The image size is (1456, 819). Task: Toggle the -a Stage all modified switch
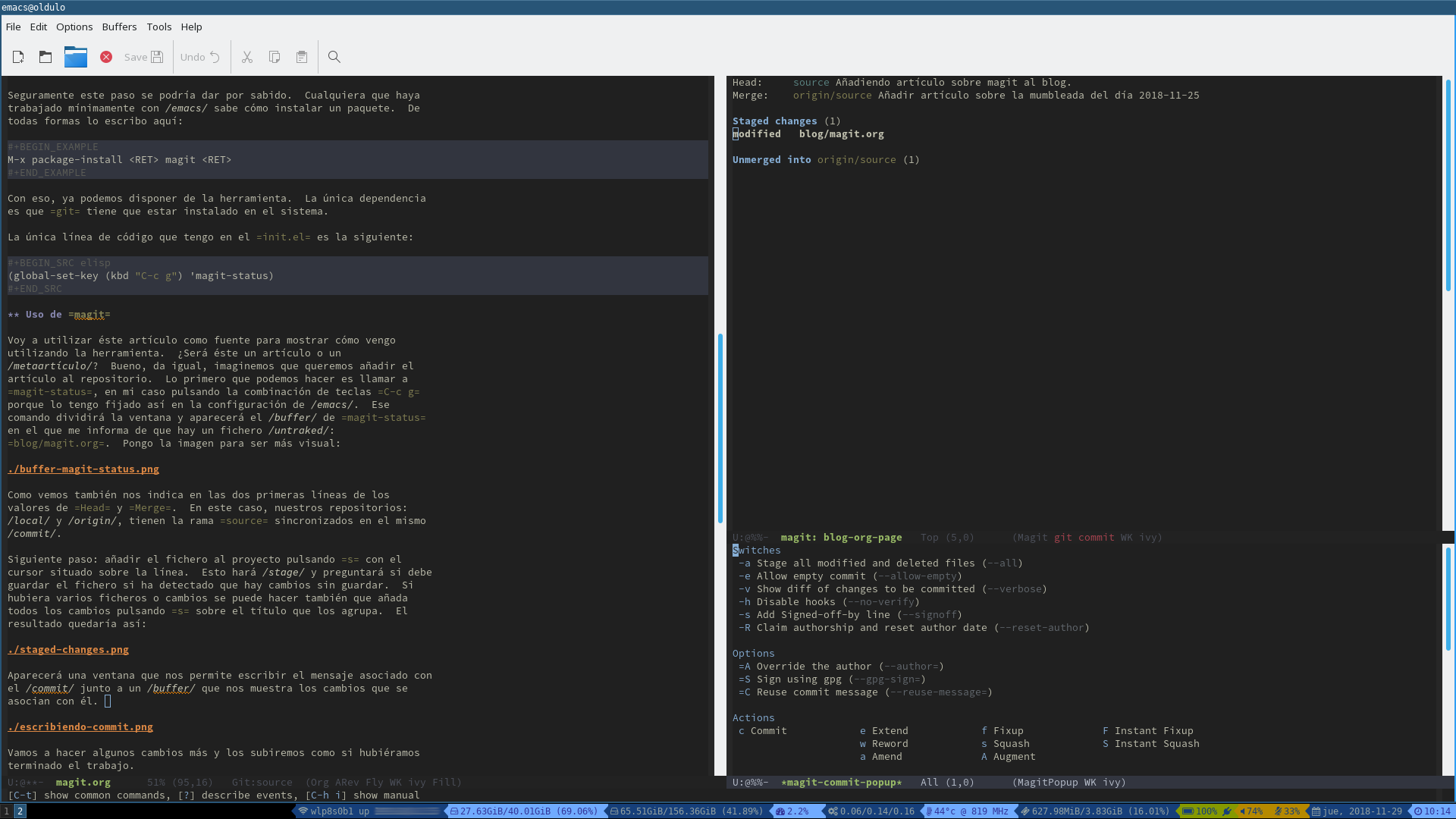tap(880, 563)
